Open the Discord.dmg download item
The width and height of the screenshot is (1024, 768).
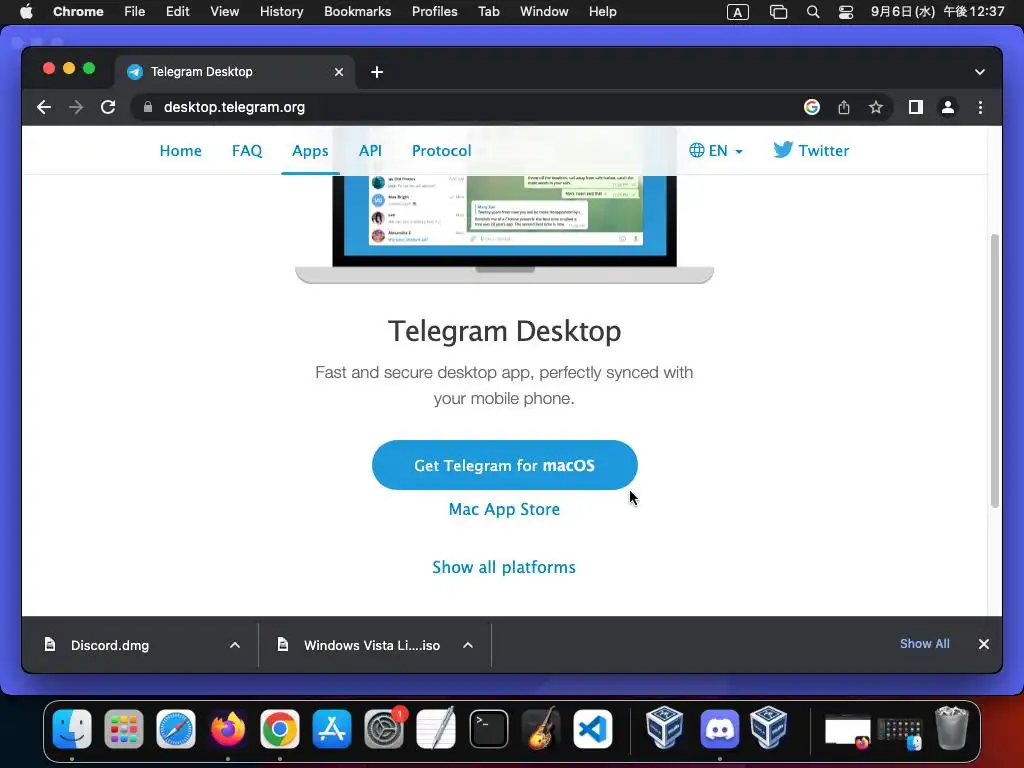pyautogui.click(x=110, y=645)
